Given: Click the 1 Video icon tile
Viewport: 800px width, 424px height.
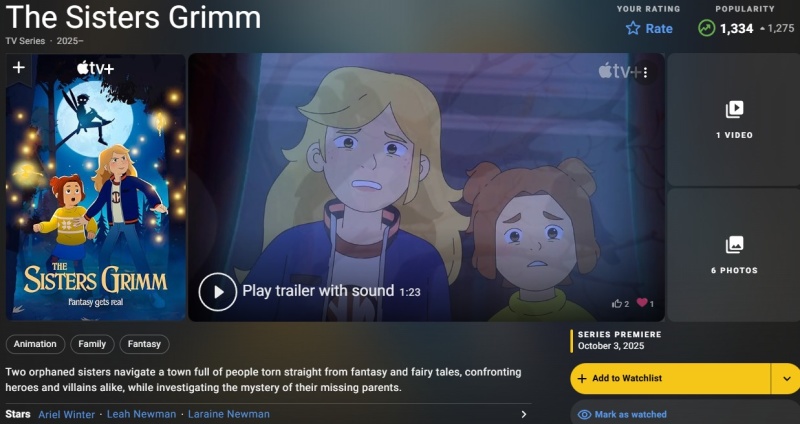Looking at the screenshot, I should [x=734, y=110].
